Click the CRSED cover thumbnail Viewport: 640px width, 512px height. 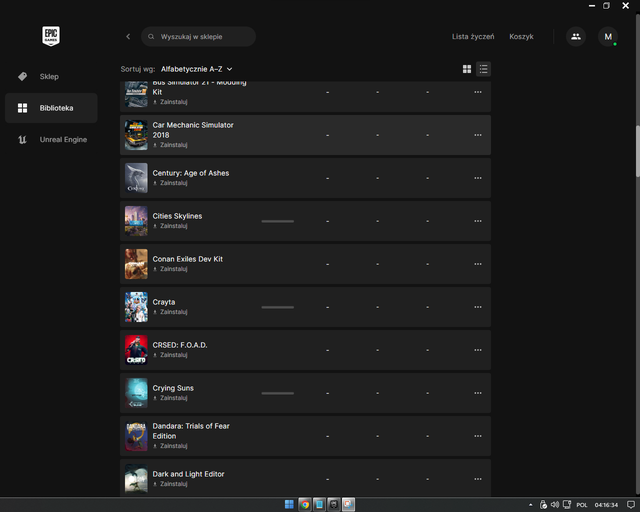pyautogui.click(x=136, y=350)
